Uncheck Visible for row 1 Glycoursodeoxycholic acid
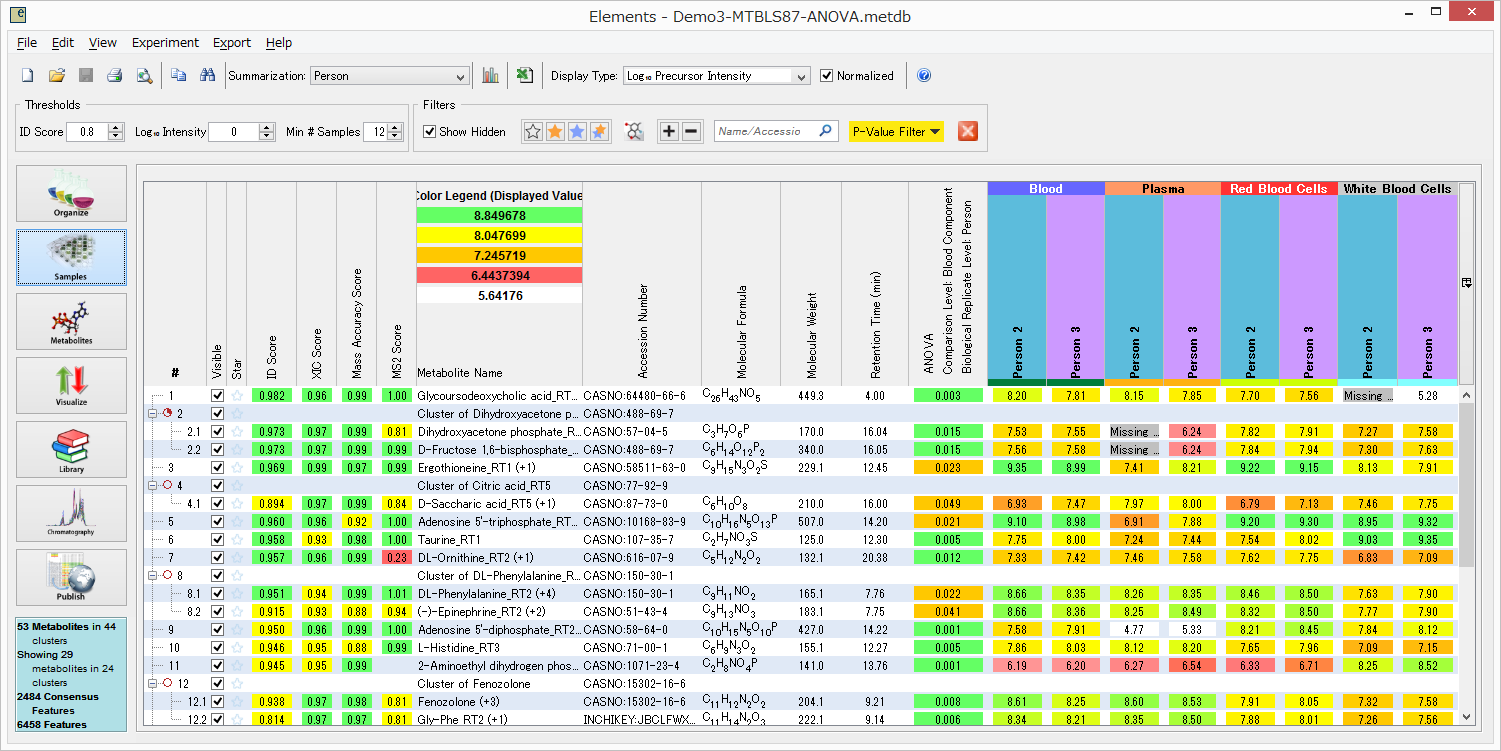Image resolution: width=1501 pixels, height=751 pixels. pos(218,396)
